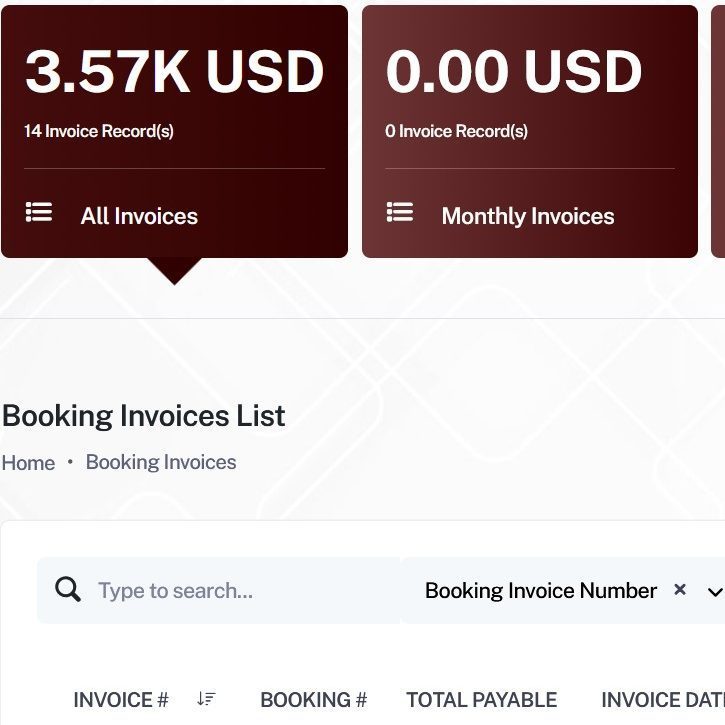This screenshot has width=725, height=725.
Task: Click the 0 Invoice Record(s) text
Action: click(456, 131)
